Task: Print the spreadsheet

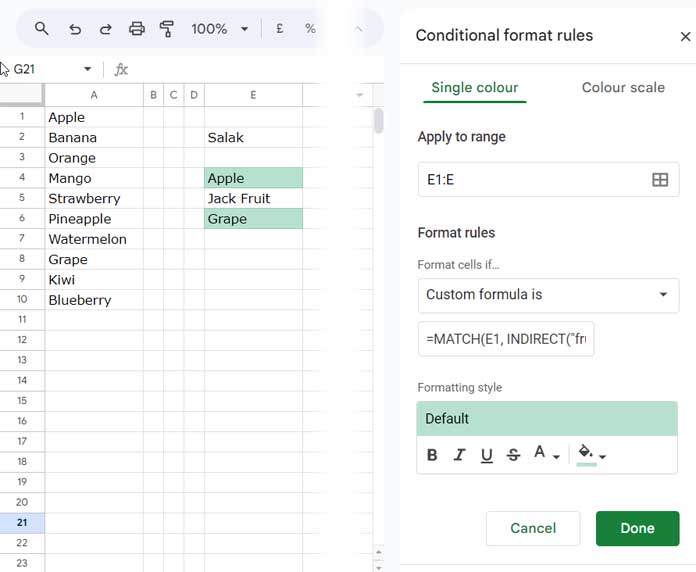Action: (137, 29)
